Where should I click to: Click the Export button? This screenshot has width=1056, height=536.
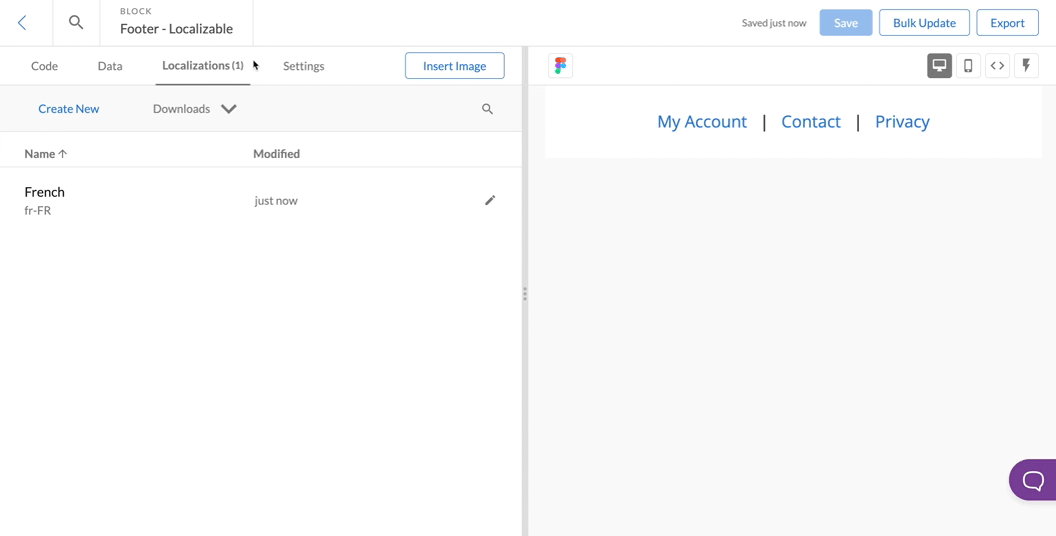(1008, 23)
